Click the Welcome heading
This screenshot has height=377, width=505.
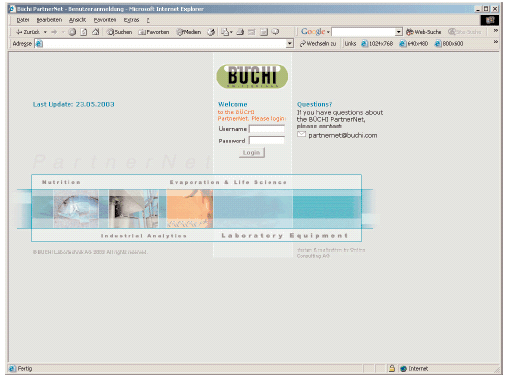(233, 104)
